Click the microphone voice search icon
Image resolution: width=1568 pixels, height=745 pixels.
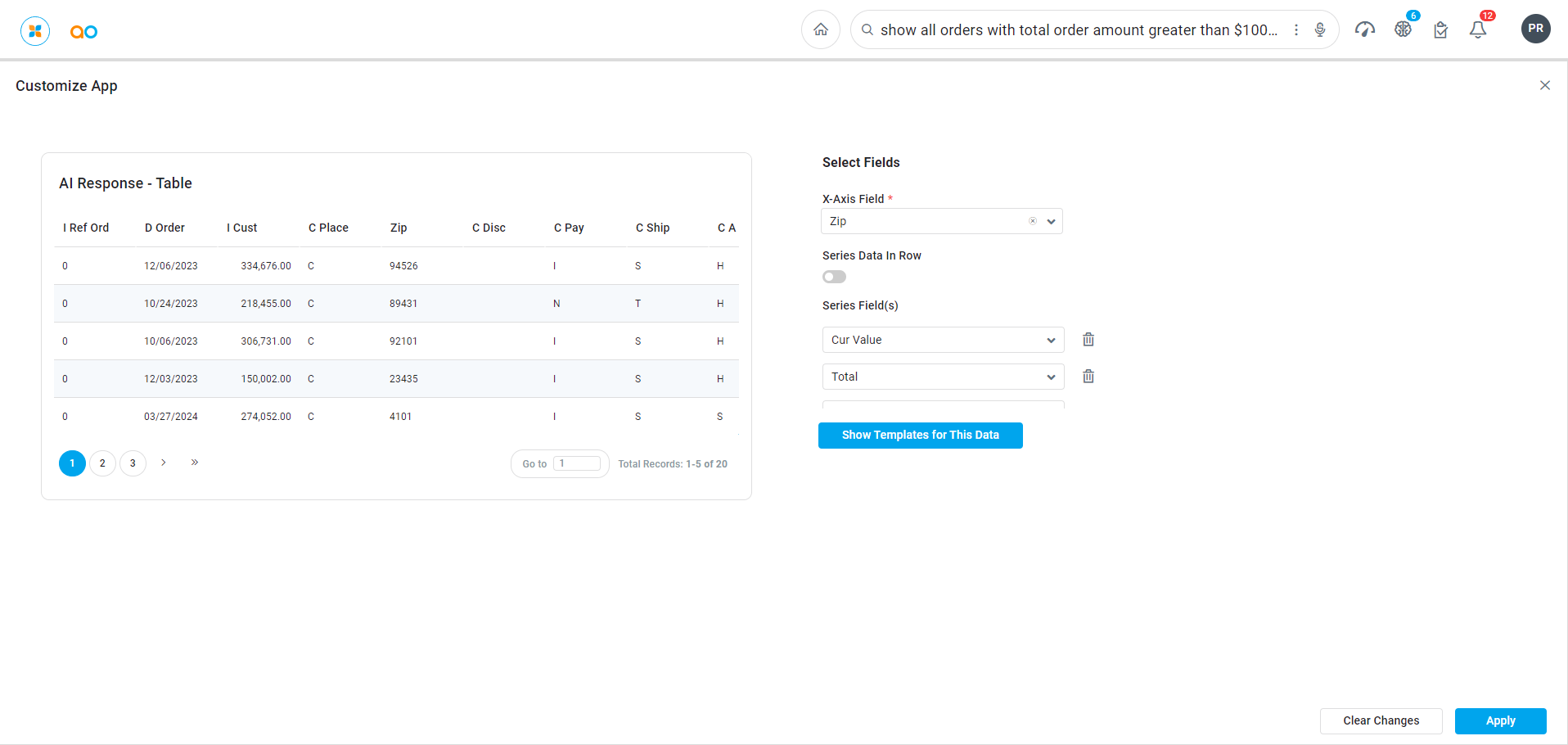click(1319, 30)
